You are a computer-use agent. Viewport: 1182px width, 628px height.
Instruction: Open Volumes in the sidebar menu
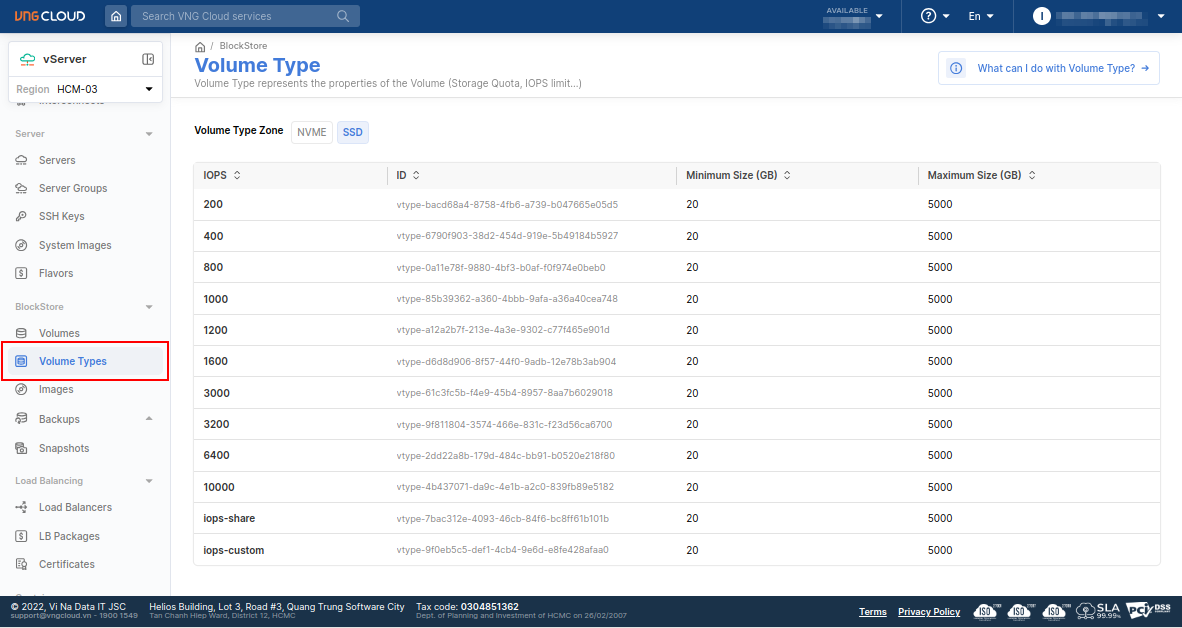pos(59,333)
